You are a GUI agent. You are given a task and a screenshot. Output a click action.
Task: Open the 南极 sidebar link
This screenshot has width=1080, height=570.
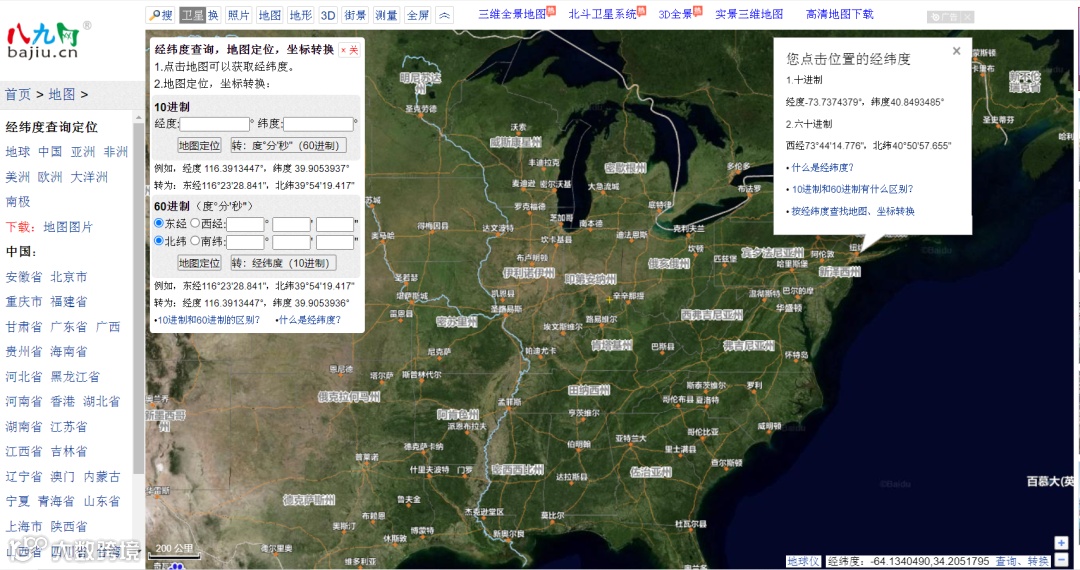pos(18,202)
